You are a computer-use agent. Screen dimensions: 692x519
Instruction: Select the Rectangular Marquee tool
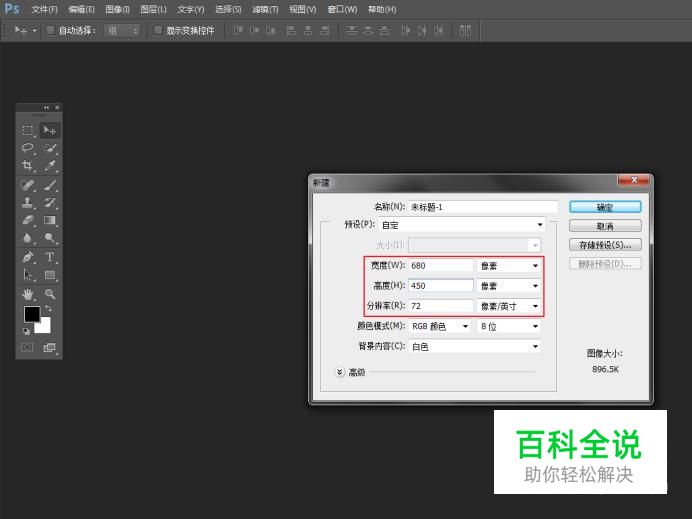[x=28, y=130]
